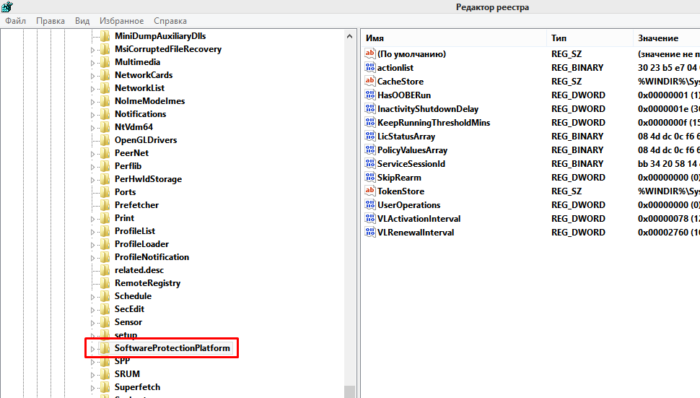This screenshot has height=398, width=700.
Task: Select the SoftwareProtectionPlatform folder icon
Action: (105, 348)
